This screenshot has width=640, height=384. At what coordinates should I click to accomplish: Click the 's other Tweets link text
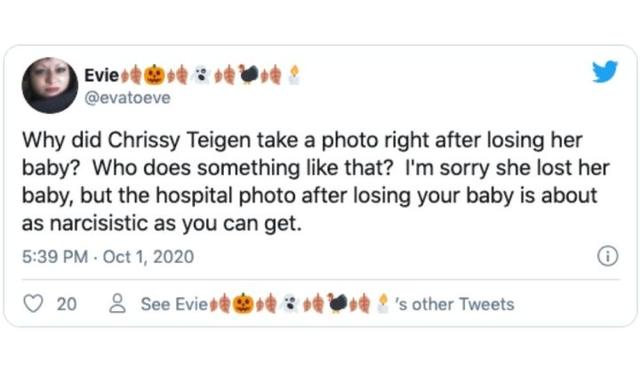coord(455,304)
